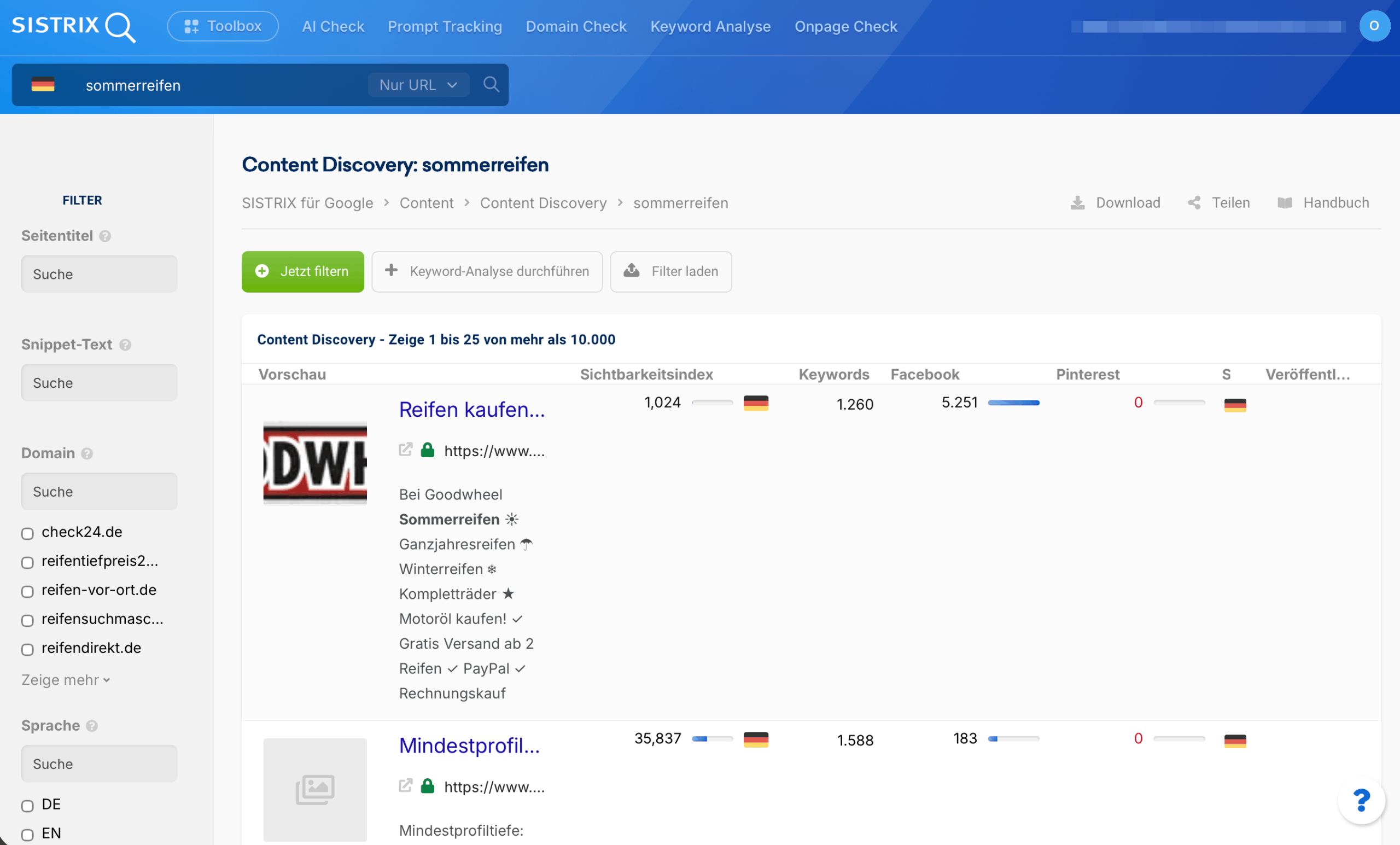This screenshot has height=845, width=1400.
Task: Click Sichtbarkeitsindex bar for 35,837
Action: point(713,739)
